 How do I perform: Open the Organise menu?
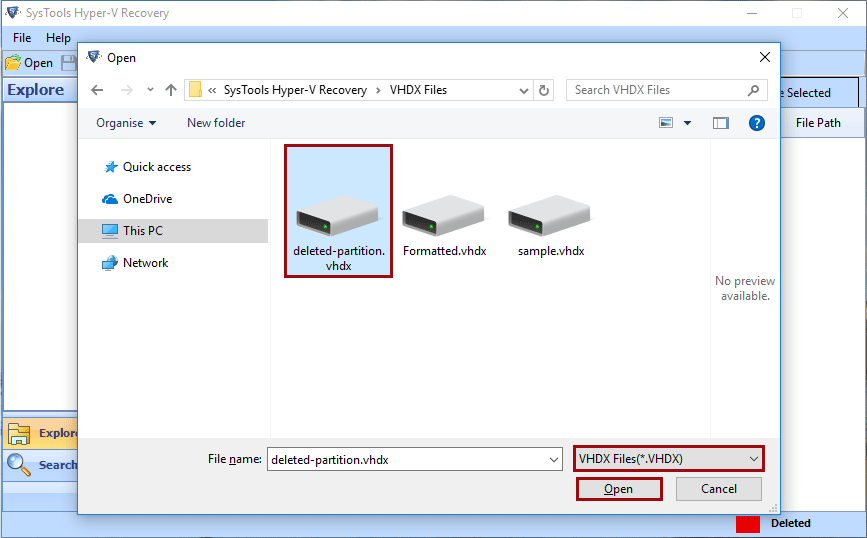126,123
